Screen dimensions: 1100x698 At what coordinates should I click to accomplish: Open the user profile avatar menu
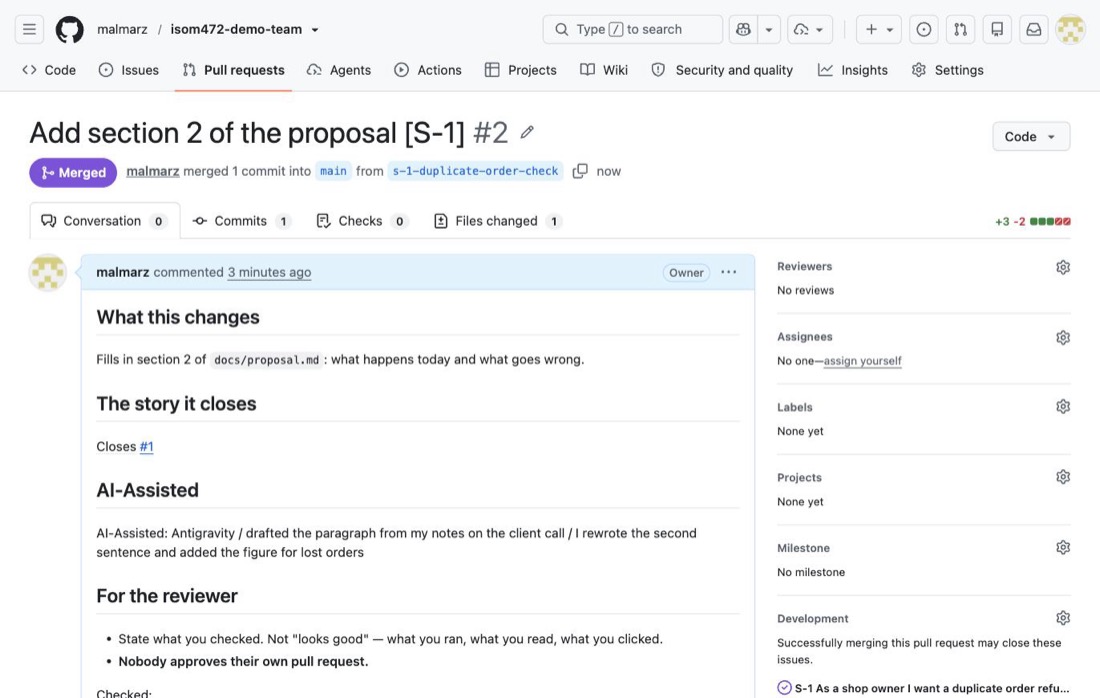(1071, 29)
